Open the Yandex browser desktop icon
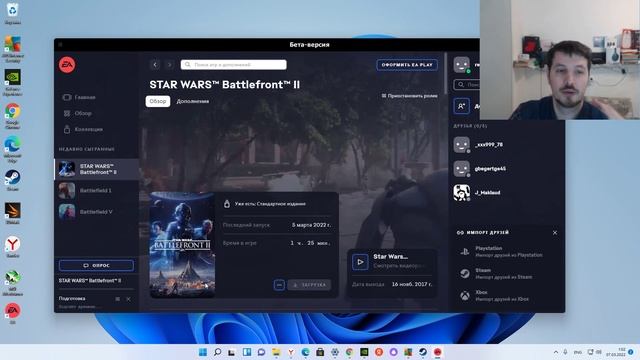 pos(13,247)
